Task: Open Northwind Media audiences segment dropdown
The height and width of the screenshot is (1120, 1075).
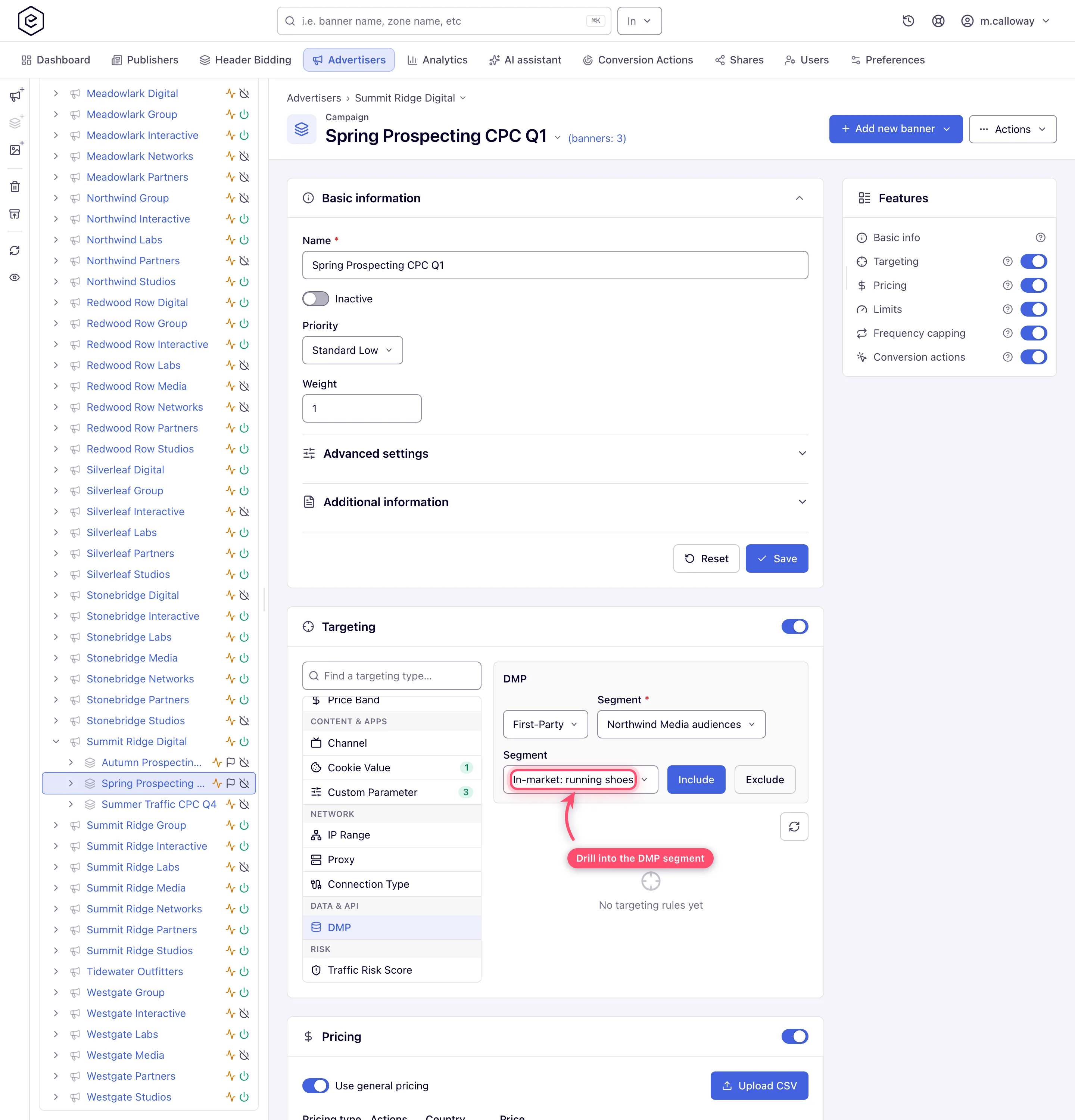Action: pyautogui.click(x=681, y=725)
